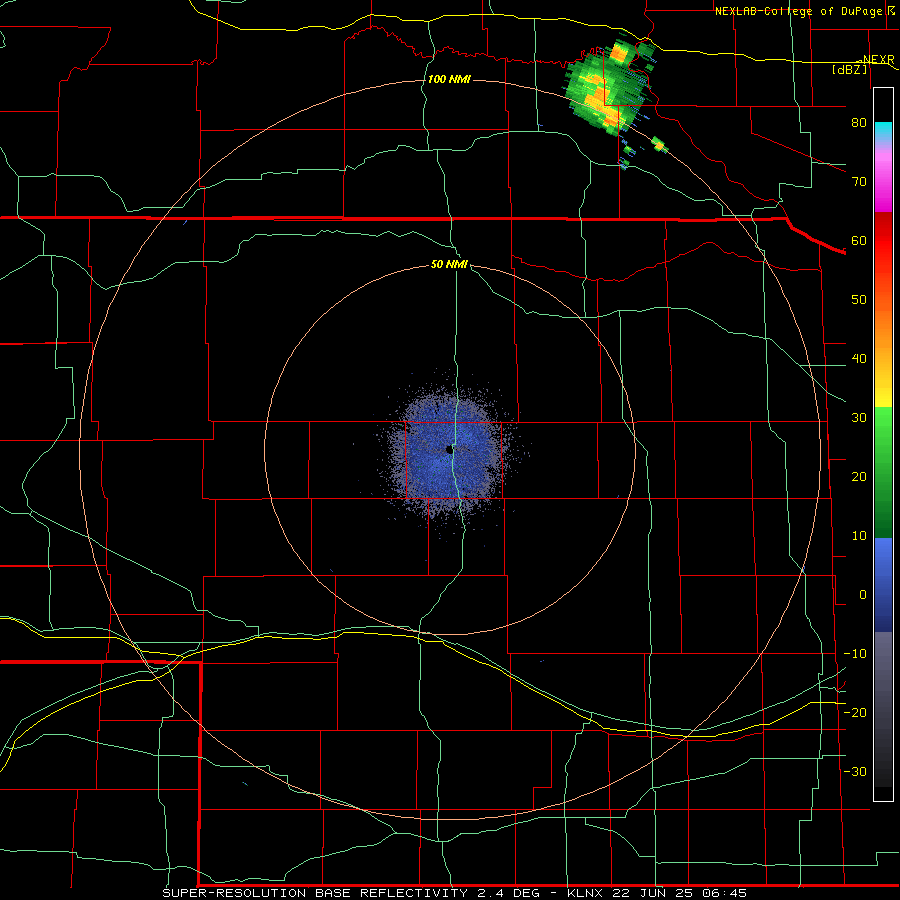Click the [dBZ] legend unit label
The height and width of the screenshot is (900, 900).
click(x=849, y=69)
